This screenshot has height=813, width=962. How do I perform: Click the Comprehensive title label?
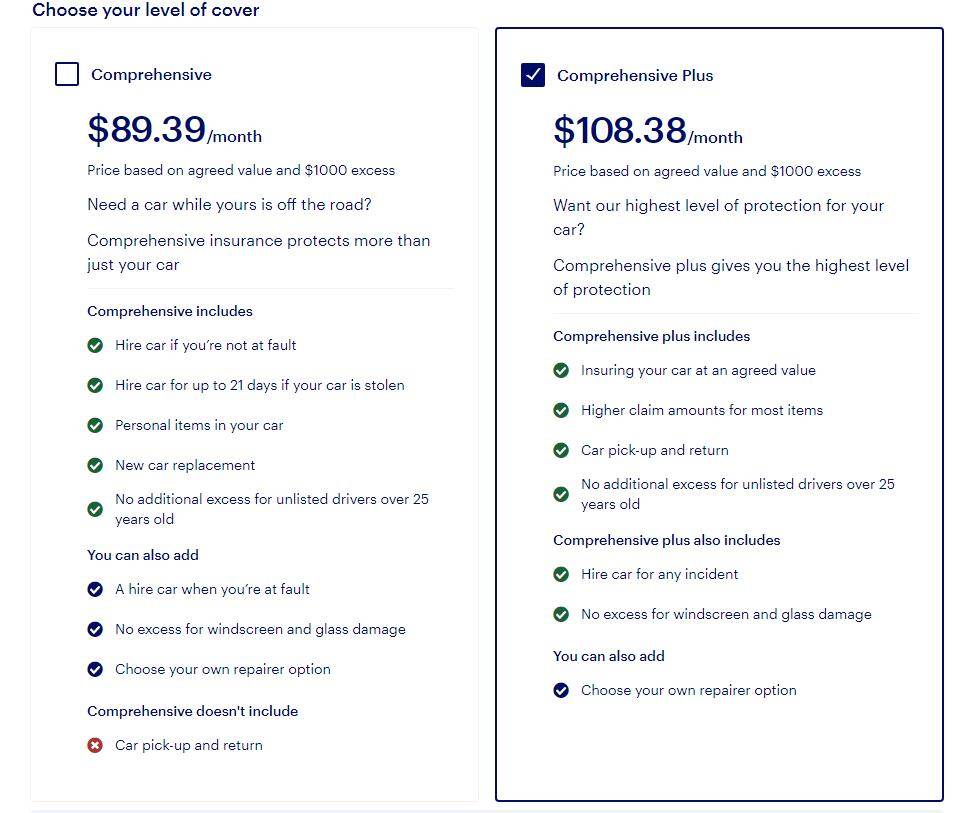[152, 75]
